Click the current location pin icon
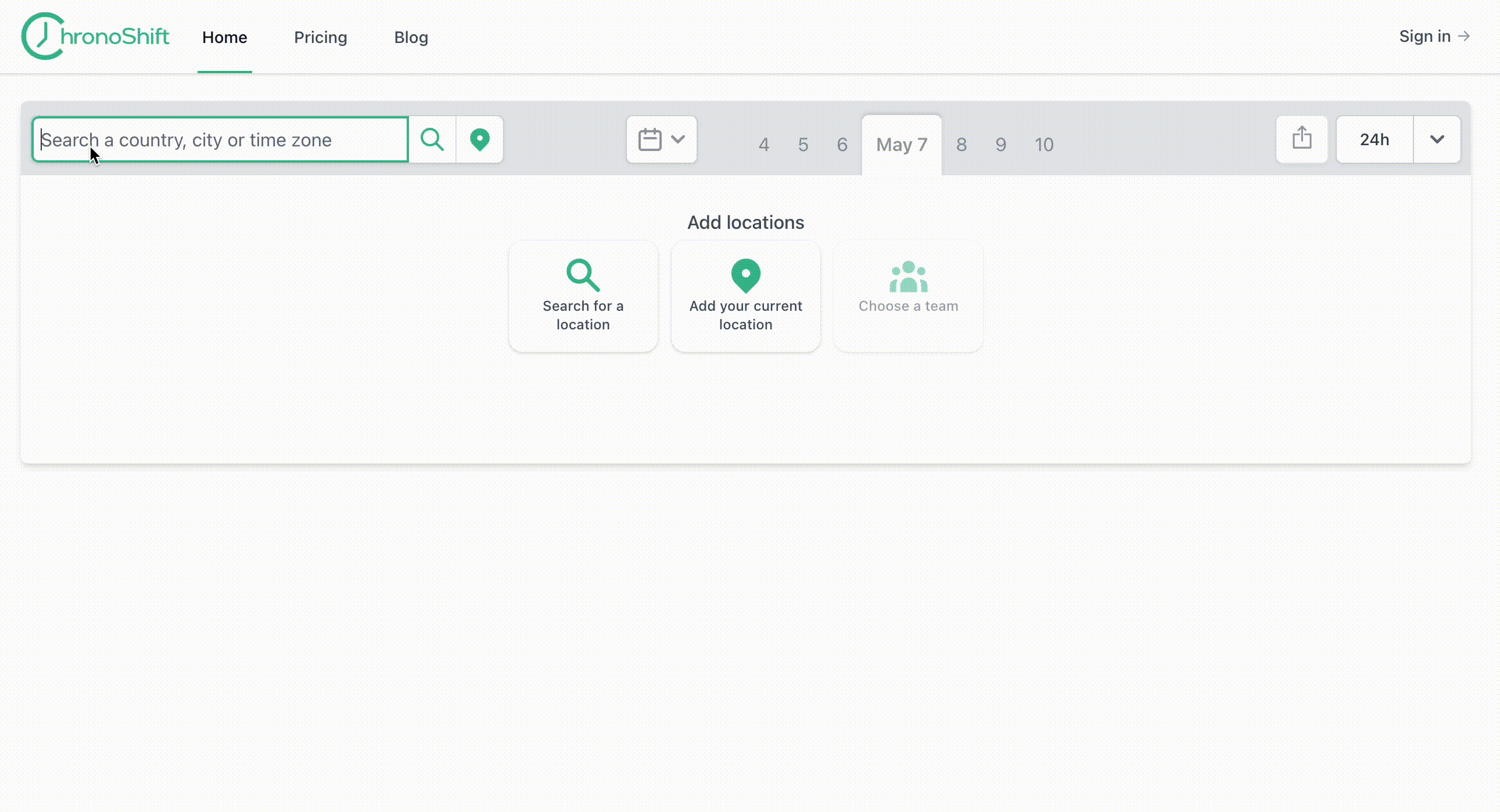Viewport: 1500px width, 812px height. 480,139
